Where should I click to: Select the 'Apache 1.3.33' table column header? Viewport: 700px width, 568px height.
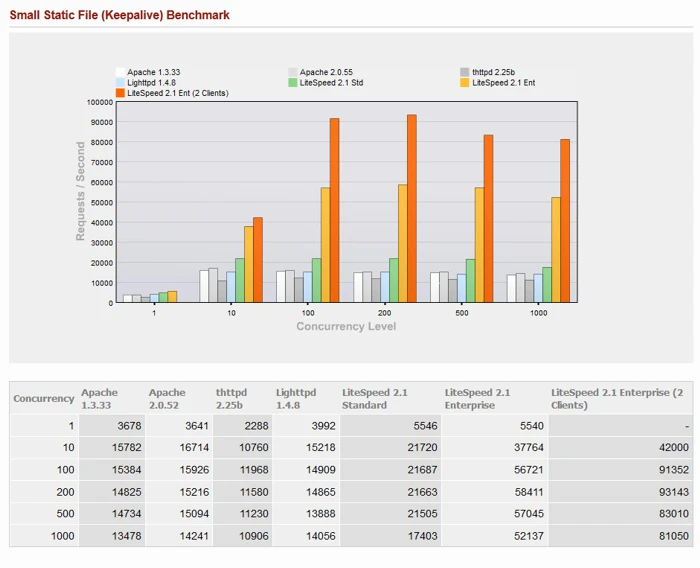[100, 399]
